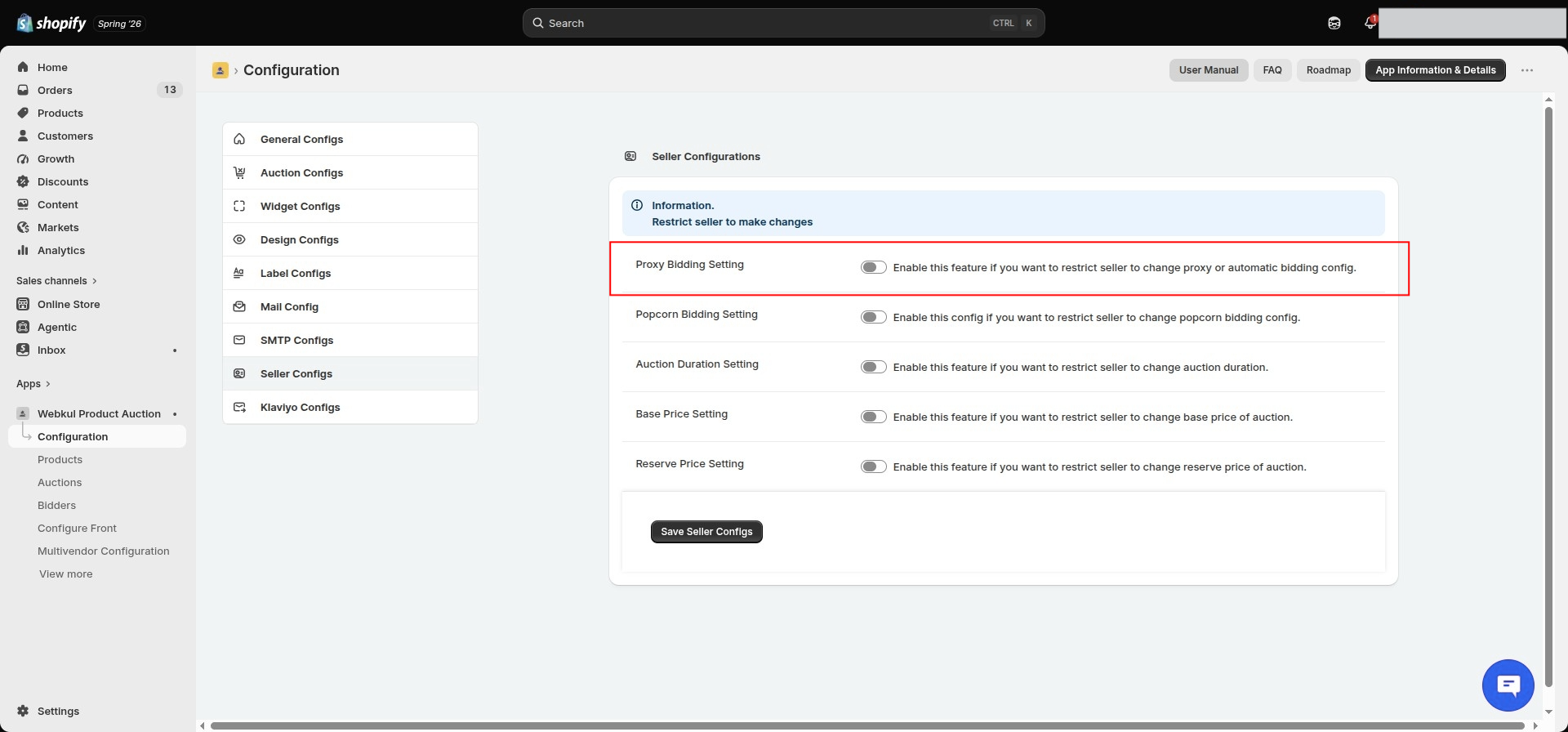The height and width of the screenshot is (732, 1568).
Task: Click the Webkul Product Auction app icon
Action: click(23, 413)
